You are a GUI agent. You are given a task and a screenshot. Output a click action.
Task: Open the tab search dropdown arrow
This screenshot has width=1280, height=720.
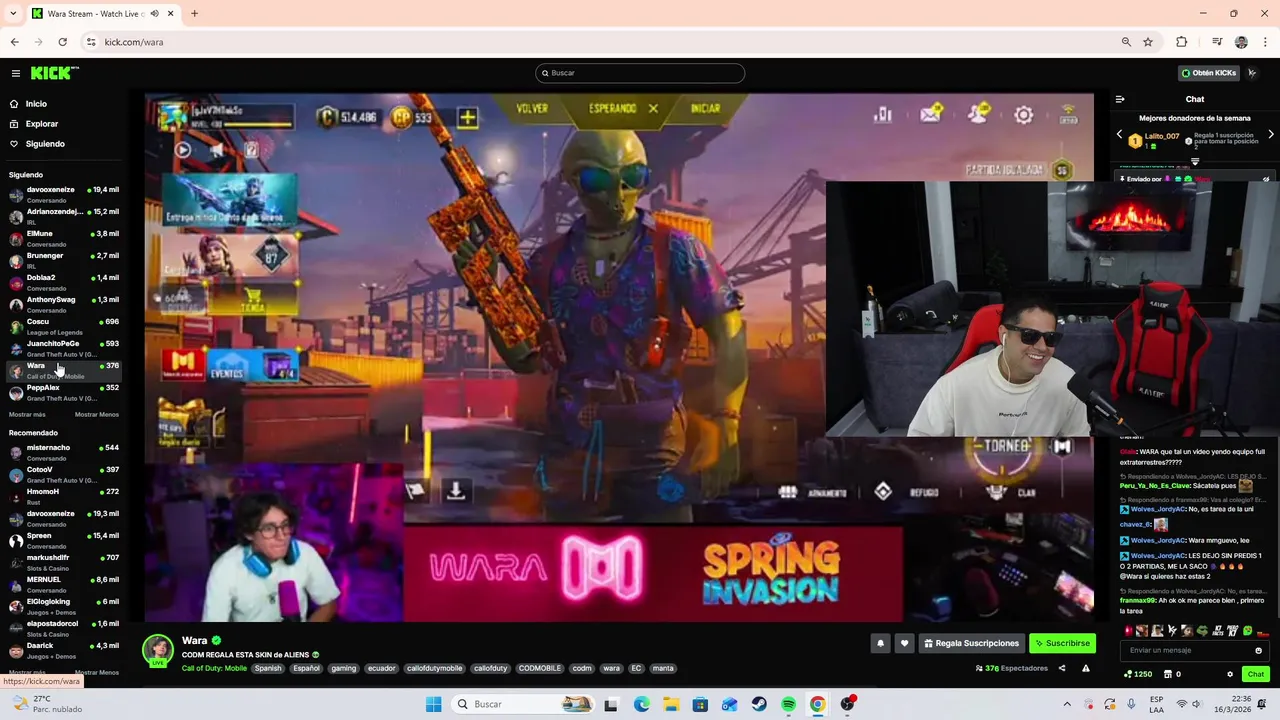pyautogui.click(x=13, y=13)
